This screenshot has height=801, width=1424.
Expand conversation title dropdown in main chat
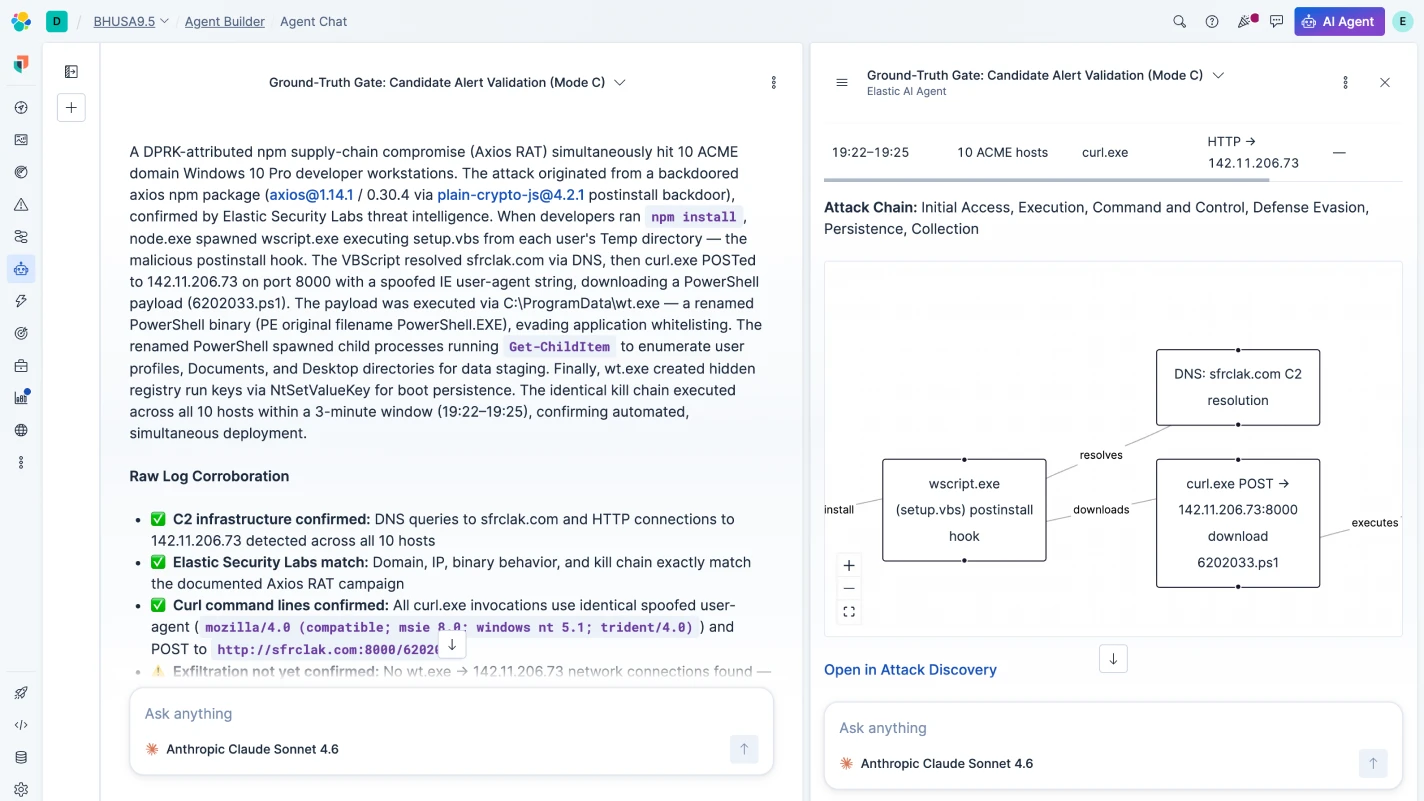click(x=620, y=83)
